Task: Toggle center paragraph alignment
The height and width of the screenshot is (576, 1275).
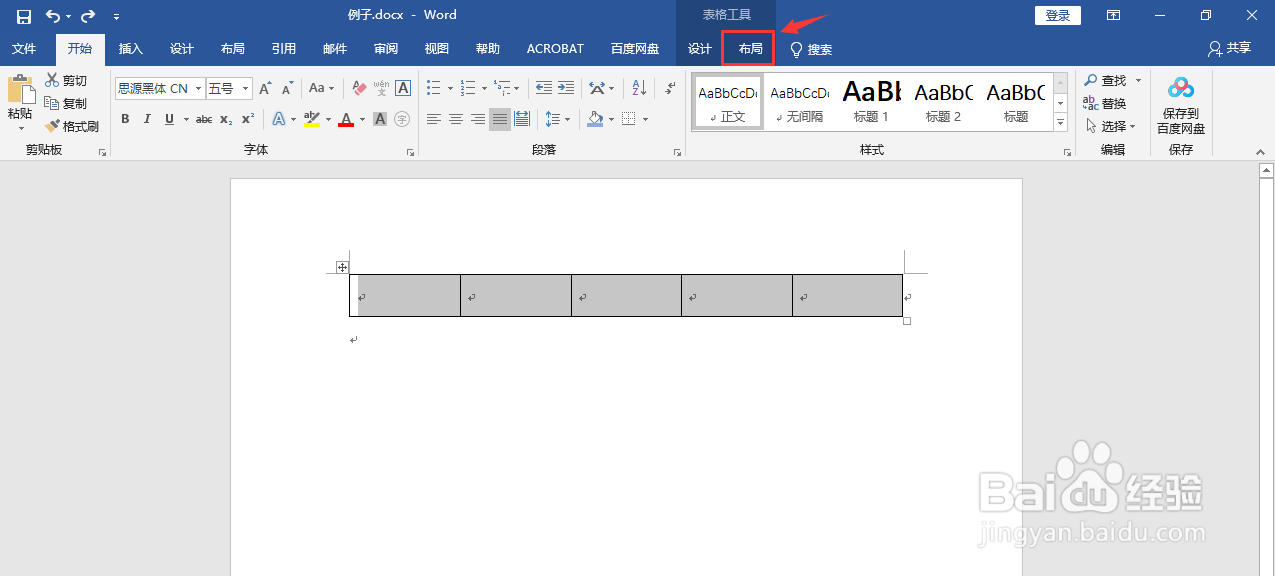Action: click(x=455, y=118)
